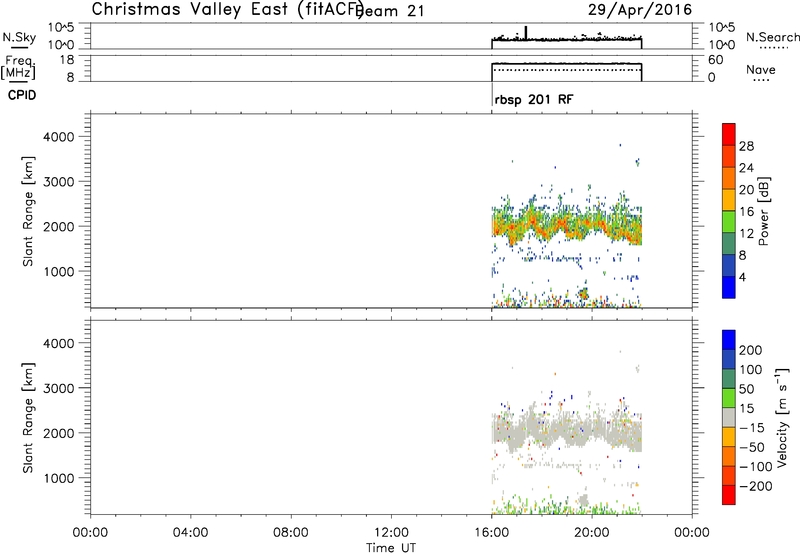Click the '08:00' time axis tick label
Viewport: 800px width, 554px height.
pyautogui.click(x=291, y=533)
